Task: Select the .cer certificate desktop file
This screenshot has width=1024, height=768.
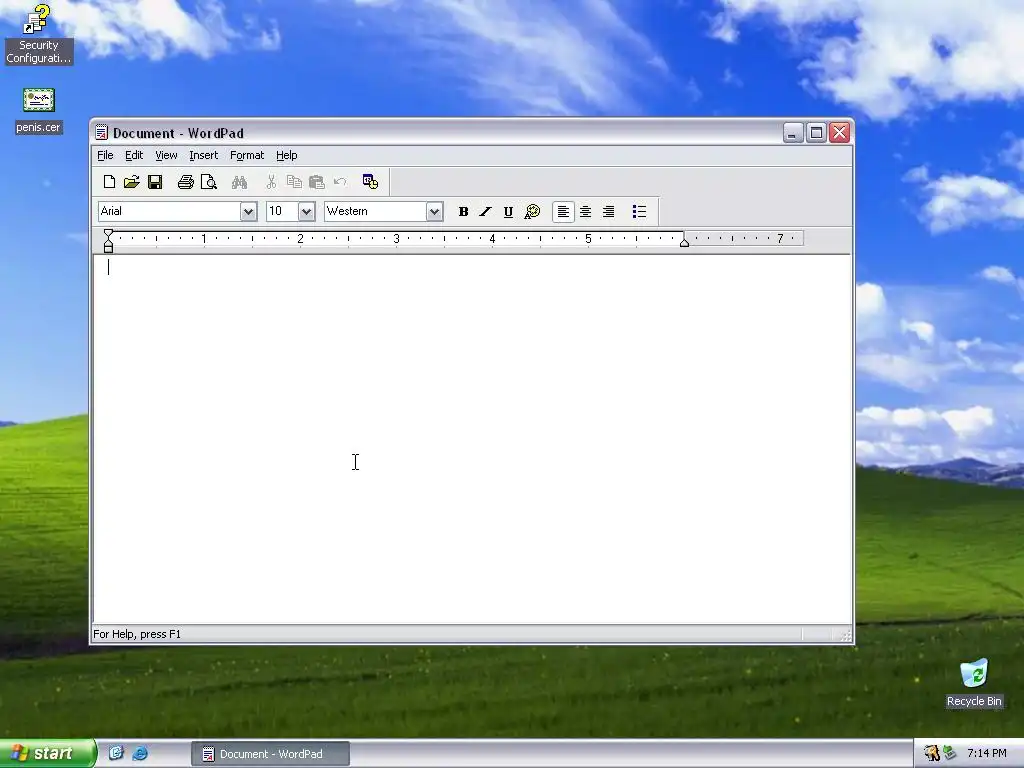Action: click(x=39, y=110)
